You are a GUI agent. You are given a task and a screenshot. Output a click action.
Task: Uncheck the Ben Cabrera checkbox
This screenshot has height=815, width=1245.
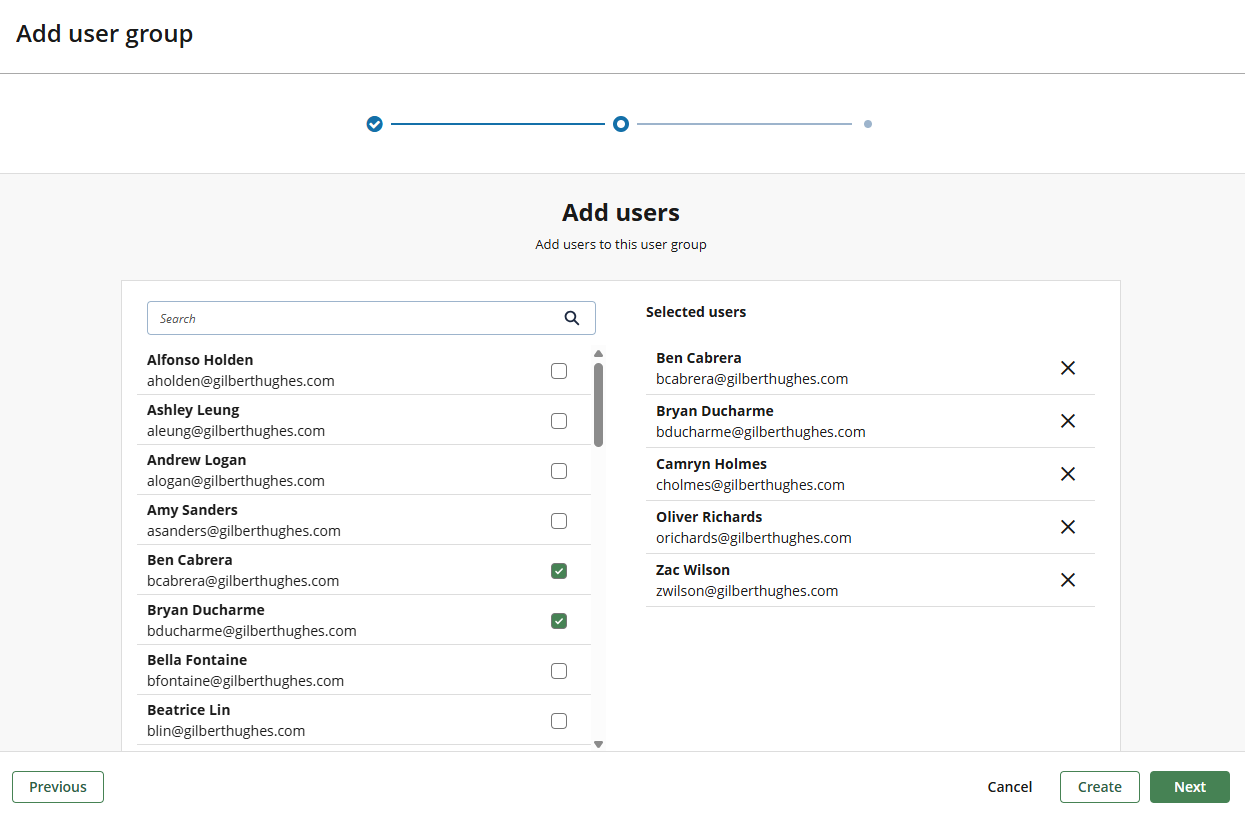pos(559,571)
